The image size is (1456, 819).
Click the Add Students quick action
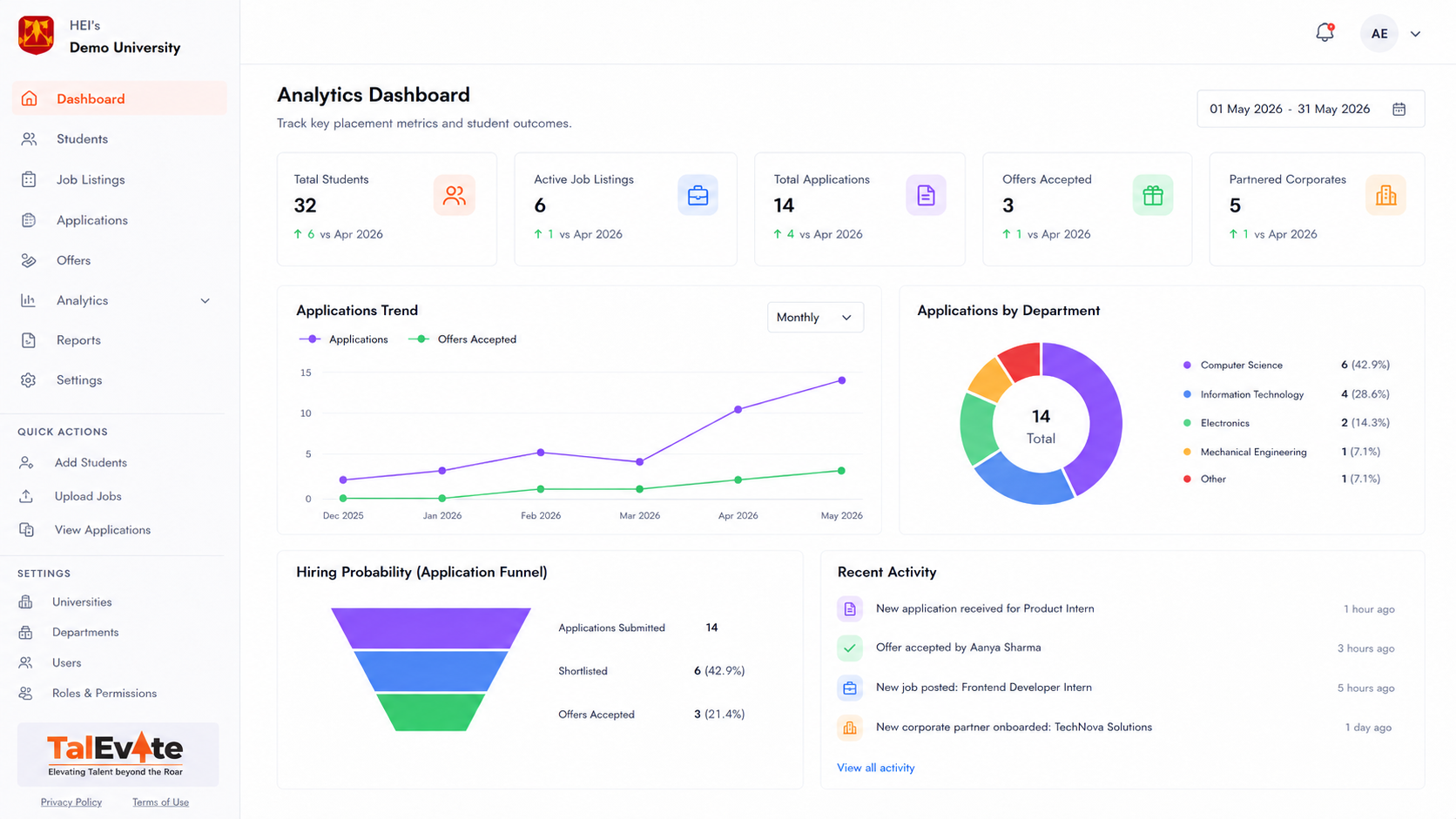tap(91, 462)
